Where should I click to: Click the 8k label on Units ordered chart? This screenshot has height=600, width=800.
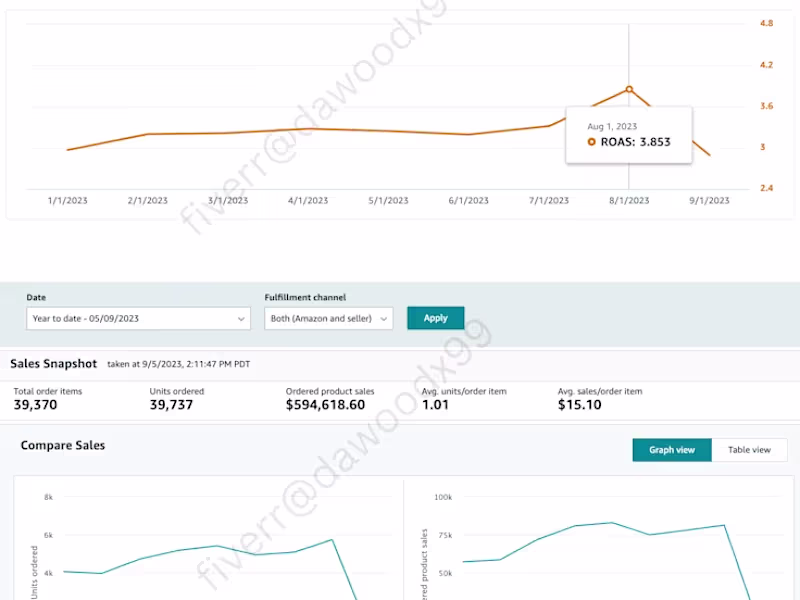pos(48,497)
